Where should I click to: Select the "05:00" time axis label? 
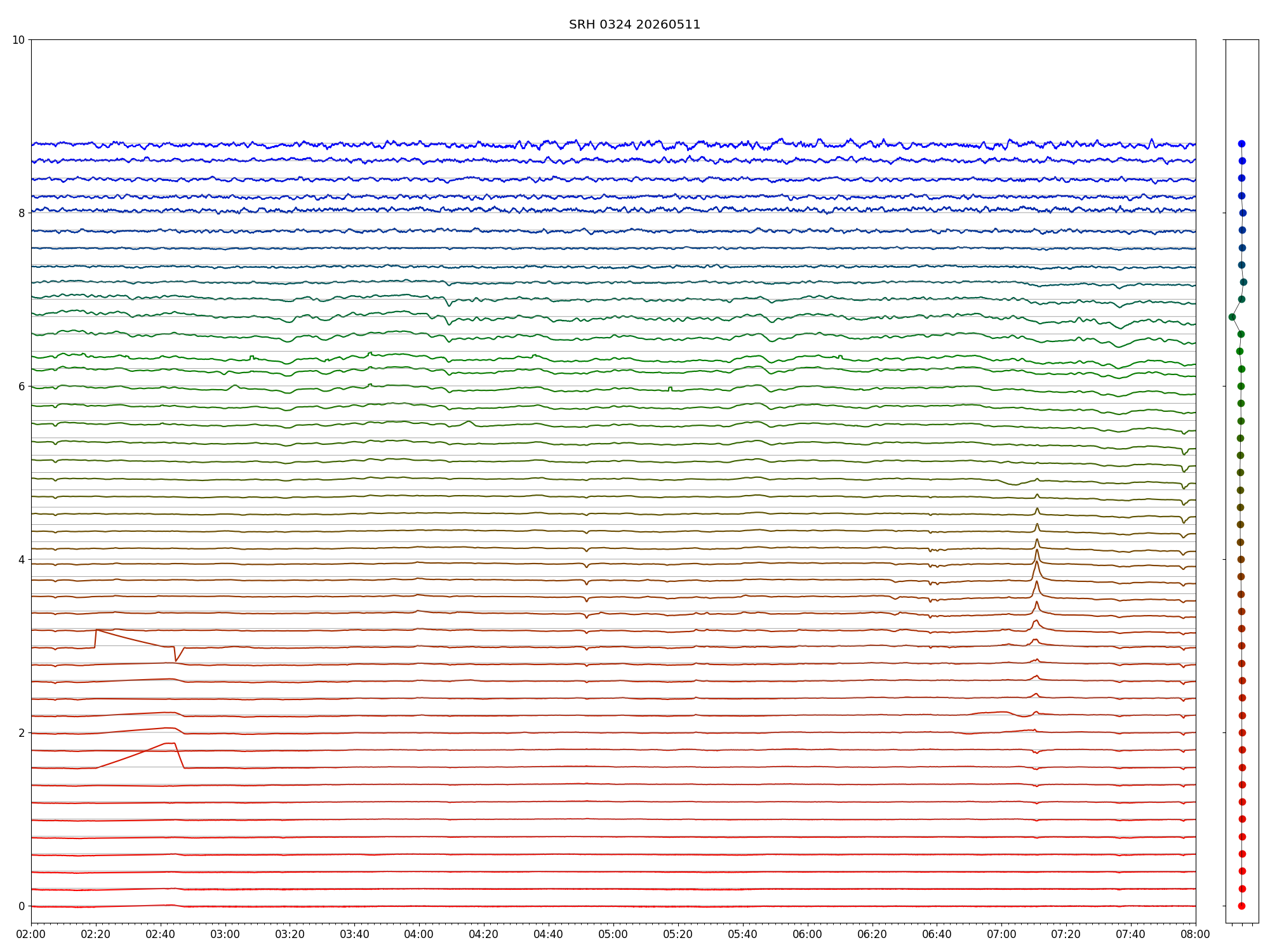tap(613, 935)
